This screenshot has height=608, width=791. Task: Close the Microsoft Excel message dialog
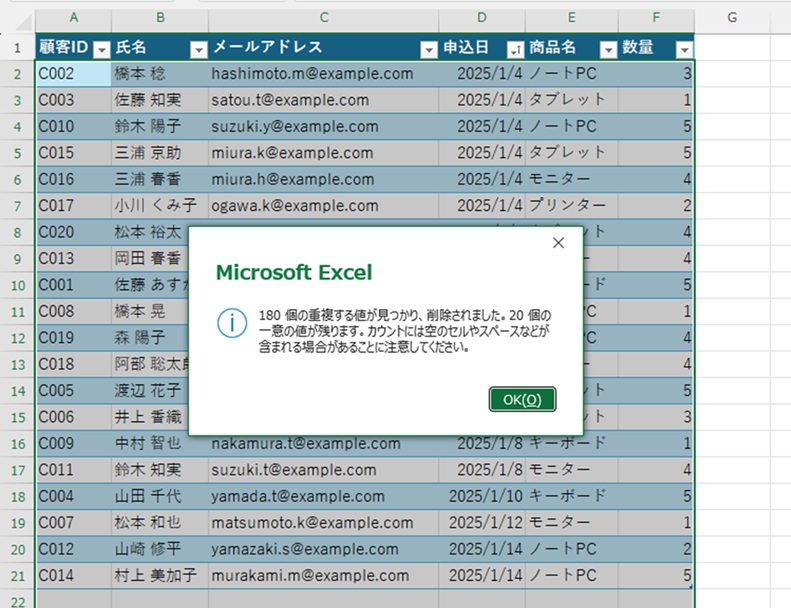click(x=558, y=243)
